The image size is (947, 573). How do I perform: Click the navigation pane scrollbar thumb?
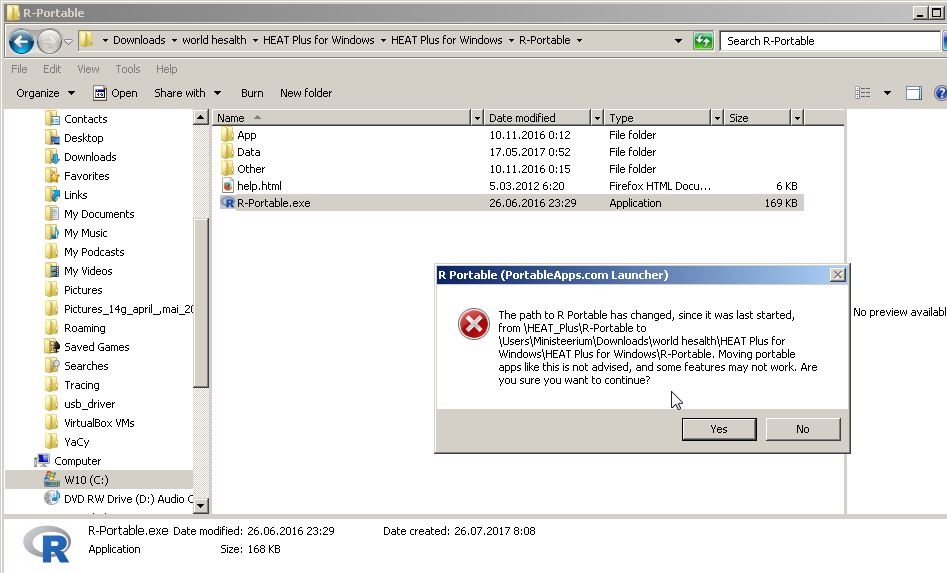201,302
